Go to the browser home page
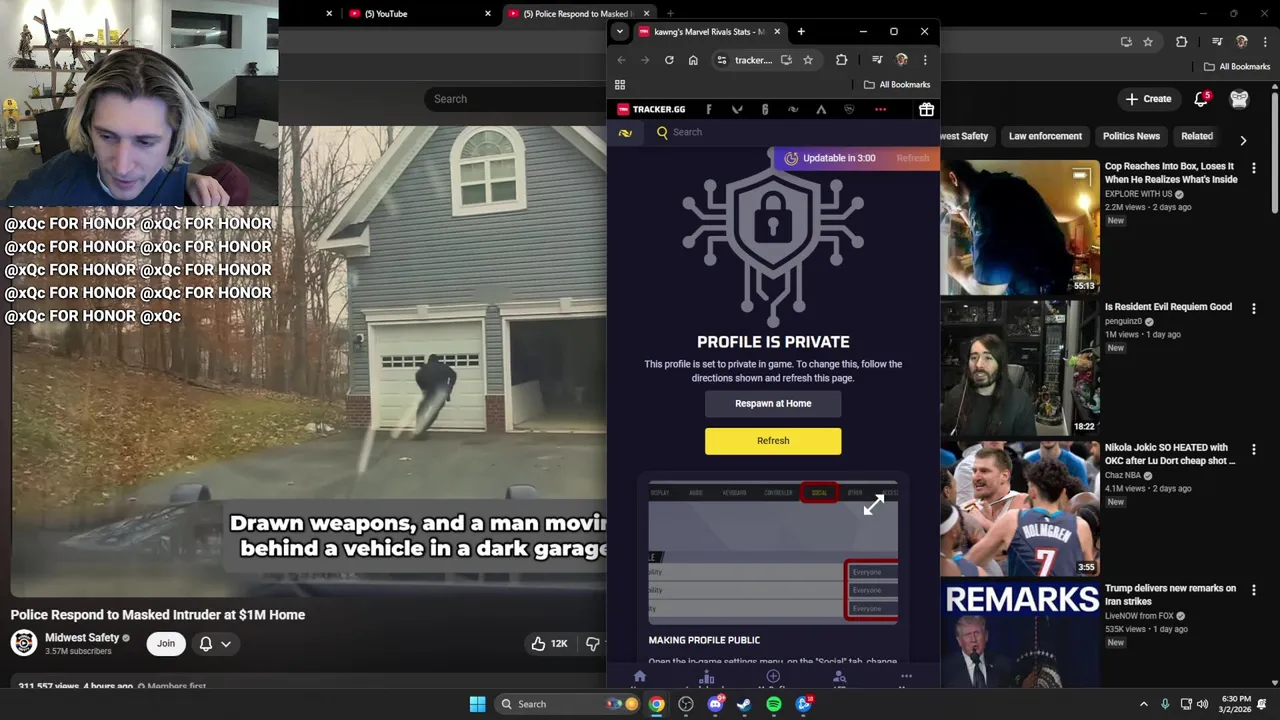Image resolution: width=1280 pixels, height=720 pixels. (x=693, y=60)
